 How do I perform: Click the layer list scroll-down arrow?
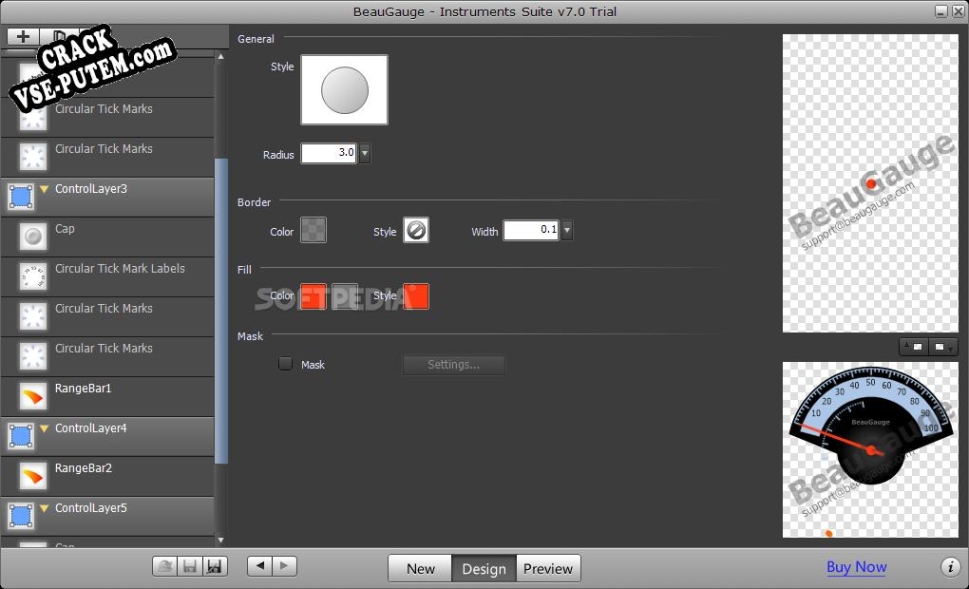coord(221,540)
